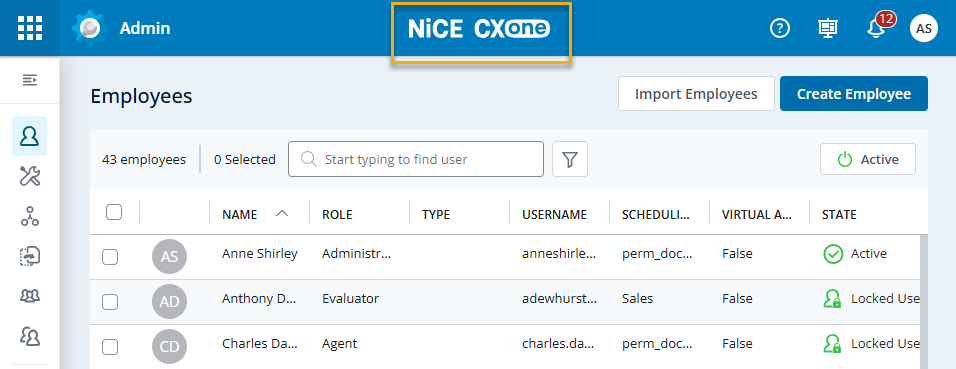
Task: Click the table vertical scrollbar
Action: [x=924, y=302]
